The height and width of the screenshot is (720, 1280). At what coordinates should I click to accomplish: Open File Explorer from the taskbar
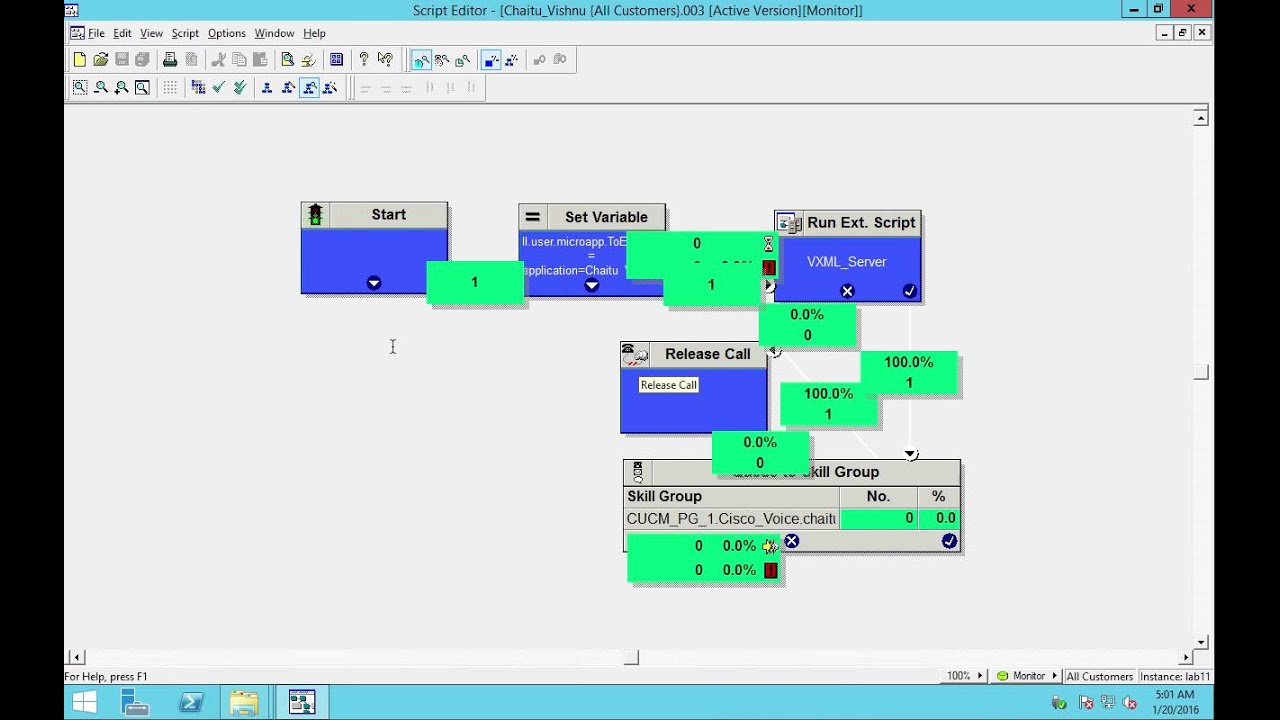click(244, 703)
